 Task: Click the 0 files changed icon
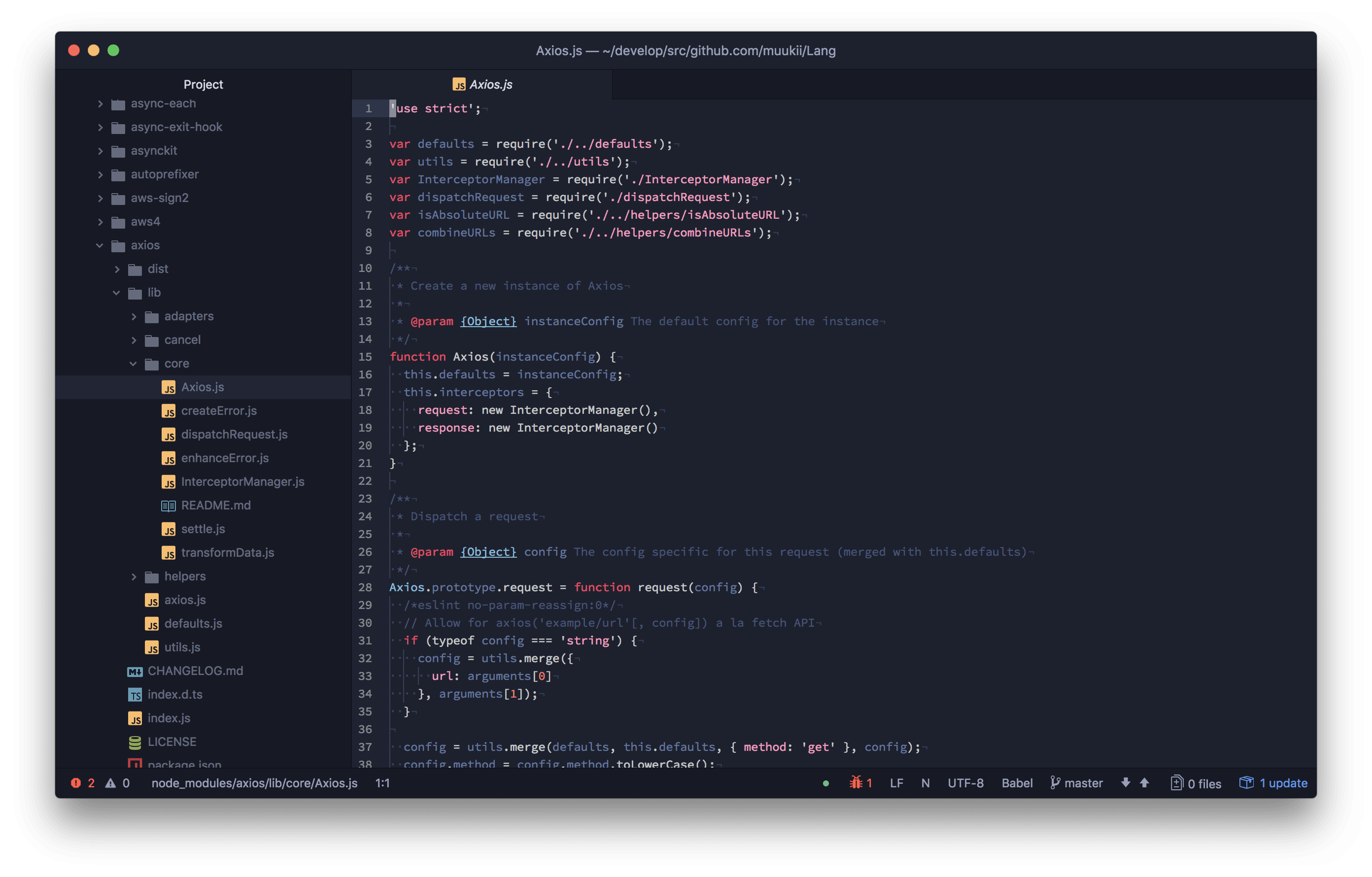1176,783
